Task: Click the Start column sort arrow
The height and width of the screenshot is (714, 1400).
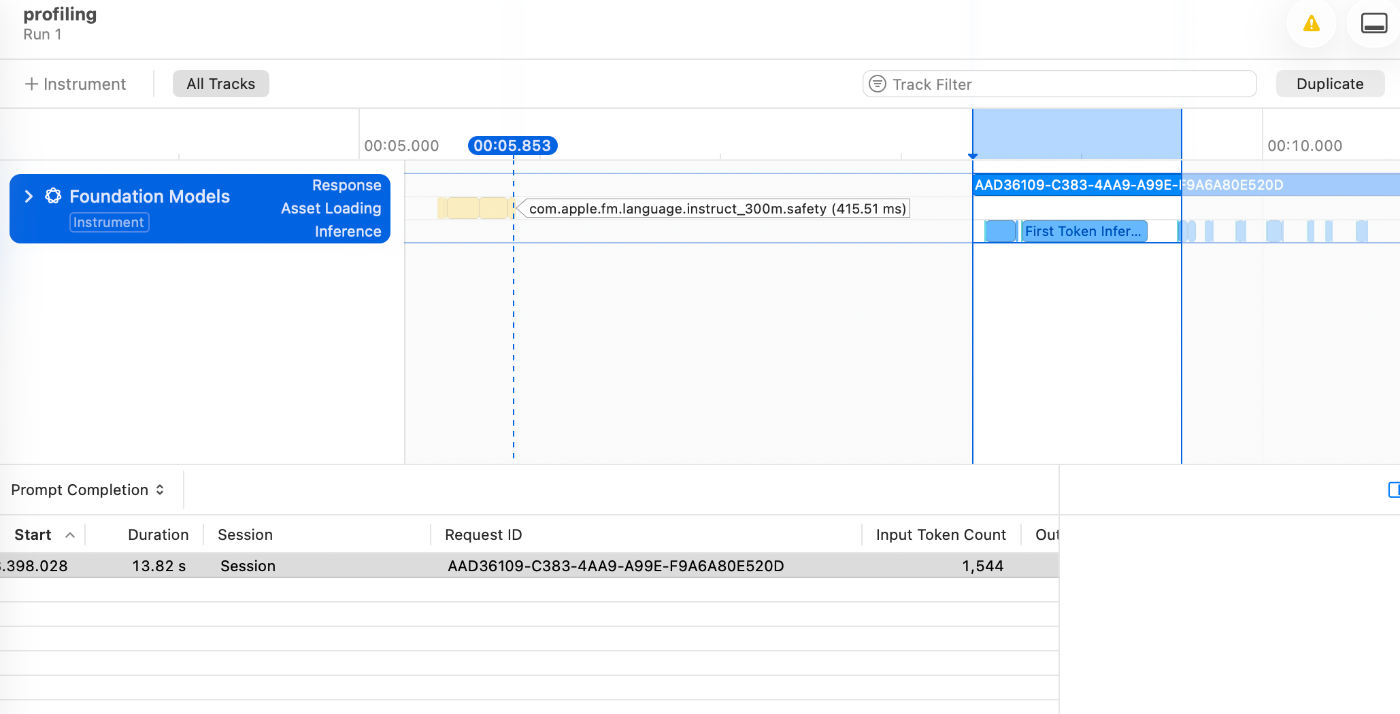Action: [x=70, y=535]
